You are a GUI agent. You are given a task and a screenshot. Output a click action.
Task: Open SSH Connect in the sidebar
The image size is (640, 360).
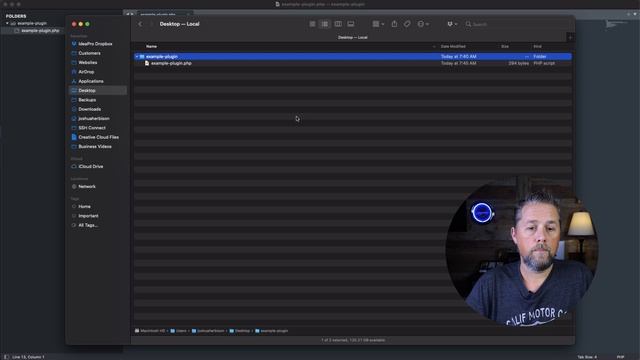(x=92, y=128)
